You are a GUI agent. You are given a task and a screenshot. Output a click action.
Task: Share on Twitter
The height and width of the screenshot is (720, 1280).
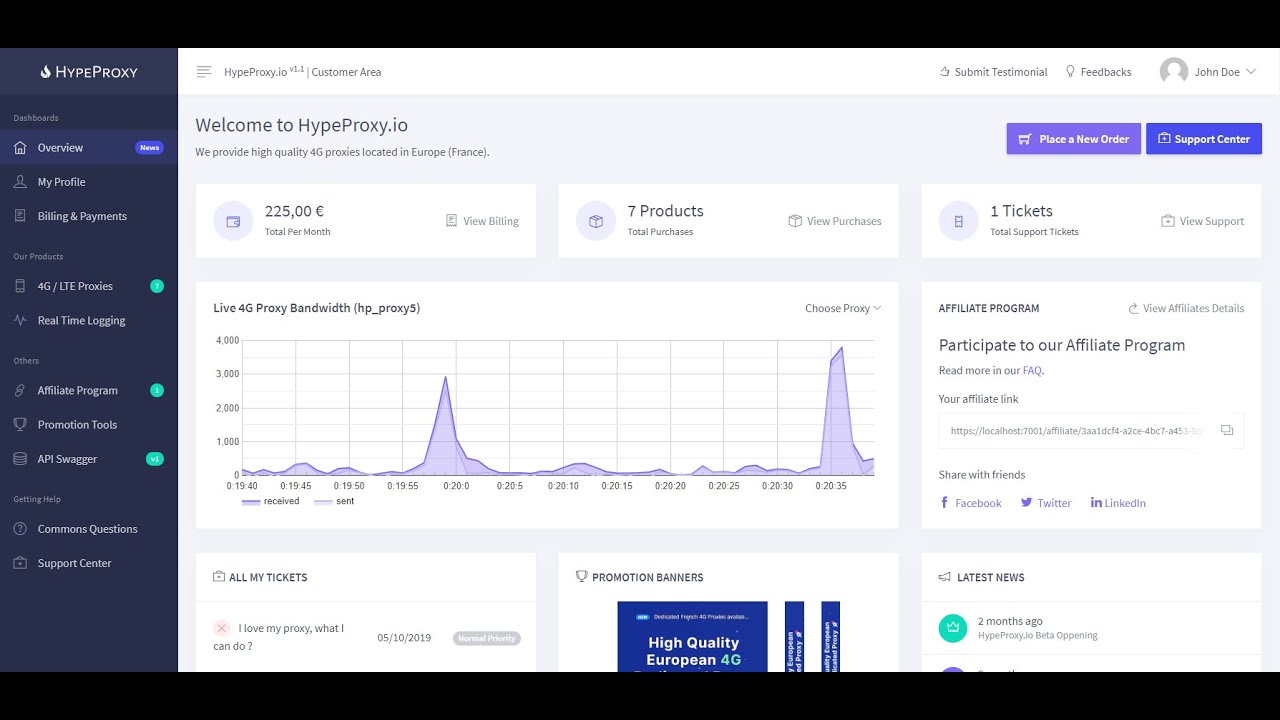(1045, 503)
